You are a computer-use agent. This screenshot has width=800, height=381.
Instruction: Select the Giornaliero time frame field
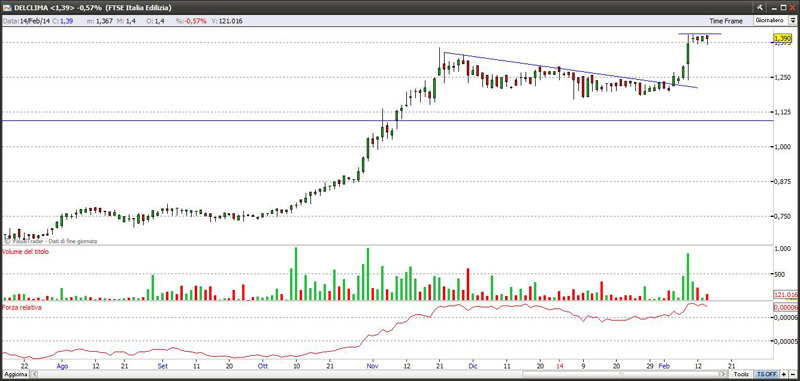point(770,20)
